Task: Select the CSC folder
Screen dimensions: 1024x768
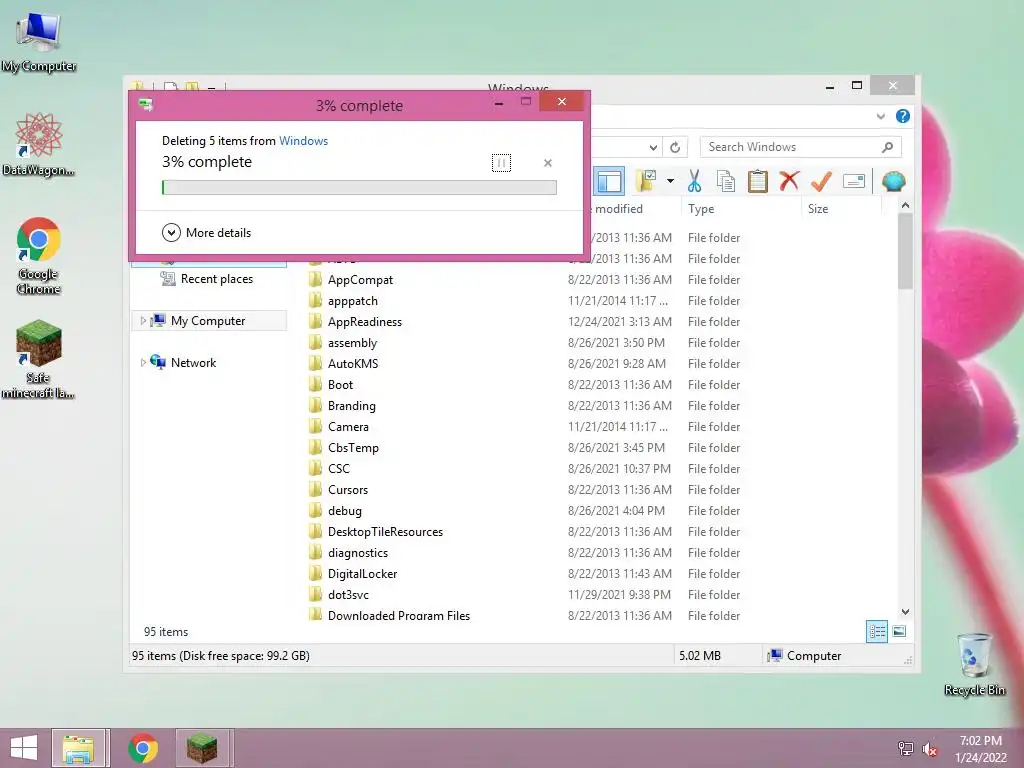Action: [x=338, y=468]
